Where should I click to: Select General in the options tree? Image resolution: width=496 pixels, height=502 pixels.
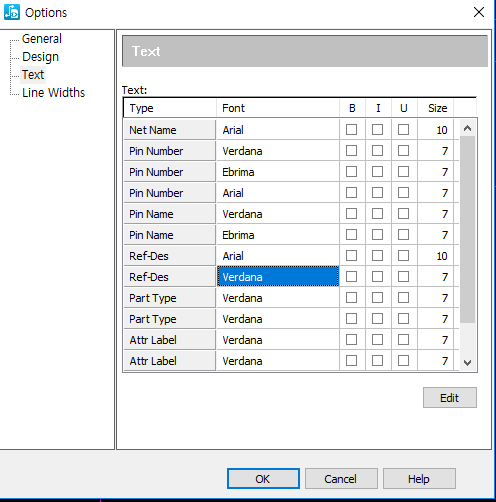click(42, 39)
